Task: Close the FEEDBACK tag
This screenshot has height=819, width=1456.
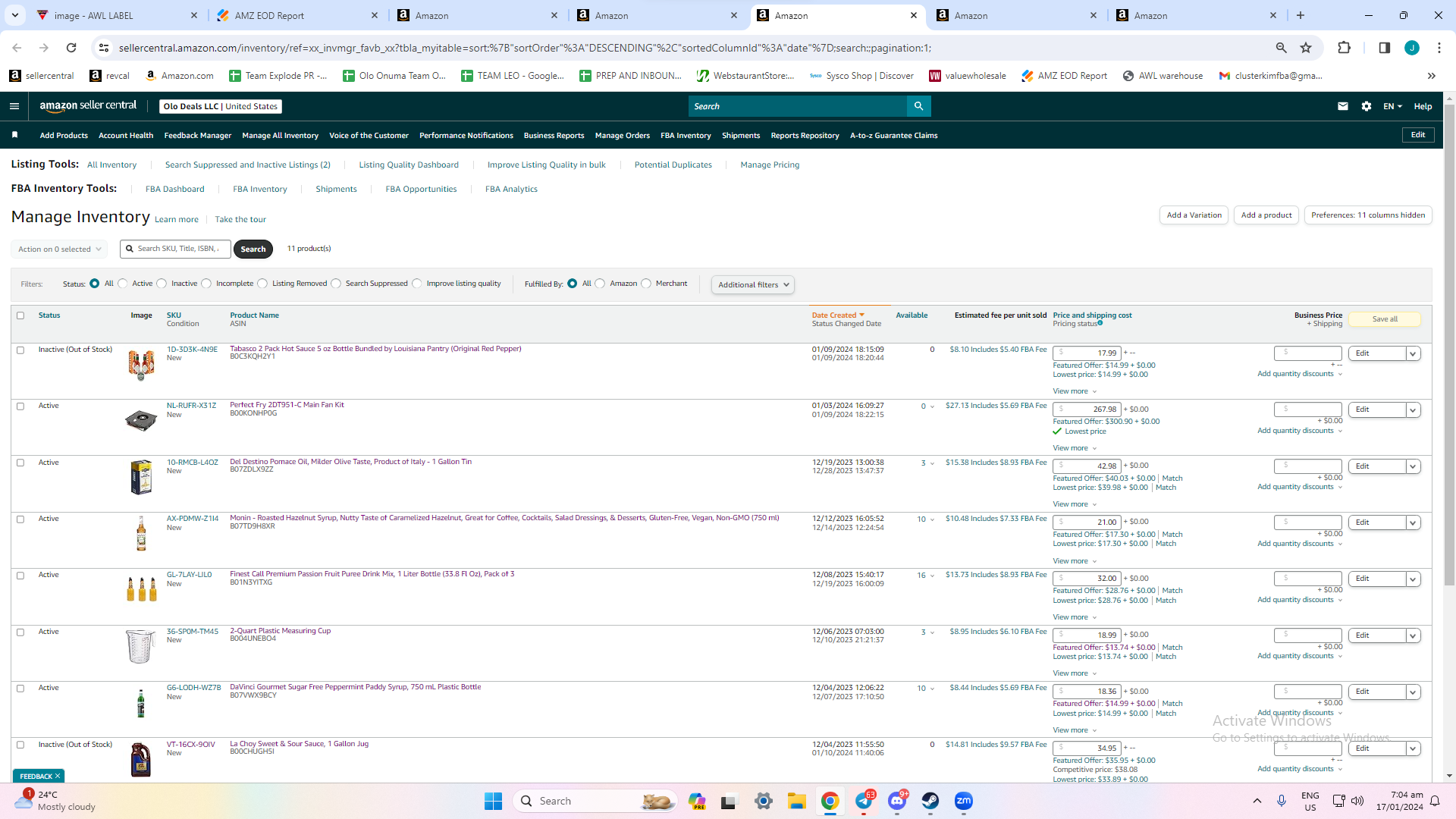Action: point(58,777)
